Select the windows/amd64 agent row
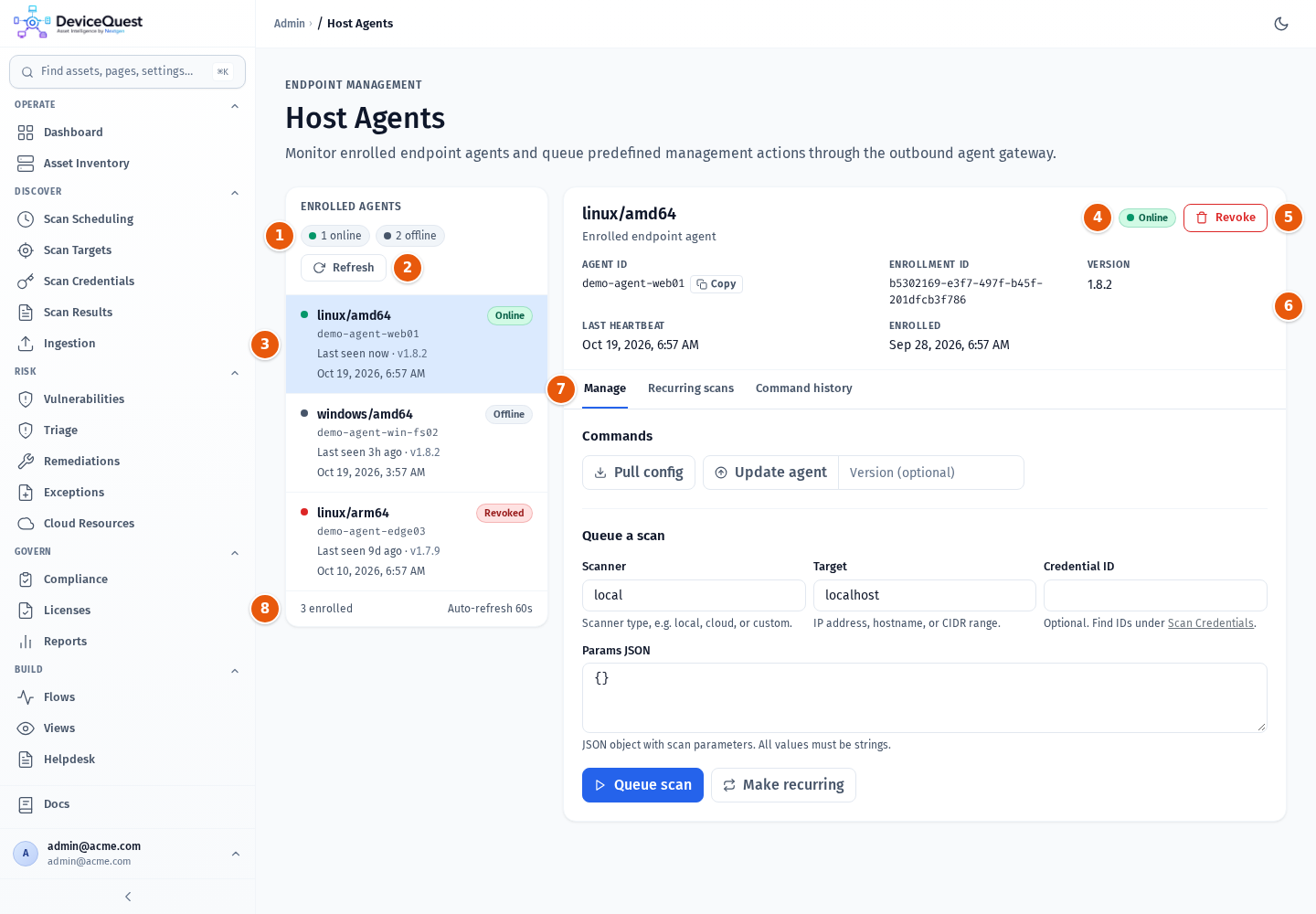The width and height of the screenshot is (1316, 914). 417,443
